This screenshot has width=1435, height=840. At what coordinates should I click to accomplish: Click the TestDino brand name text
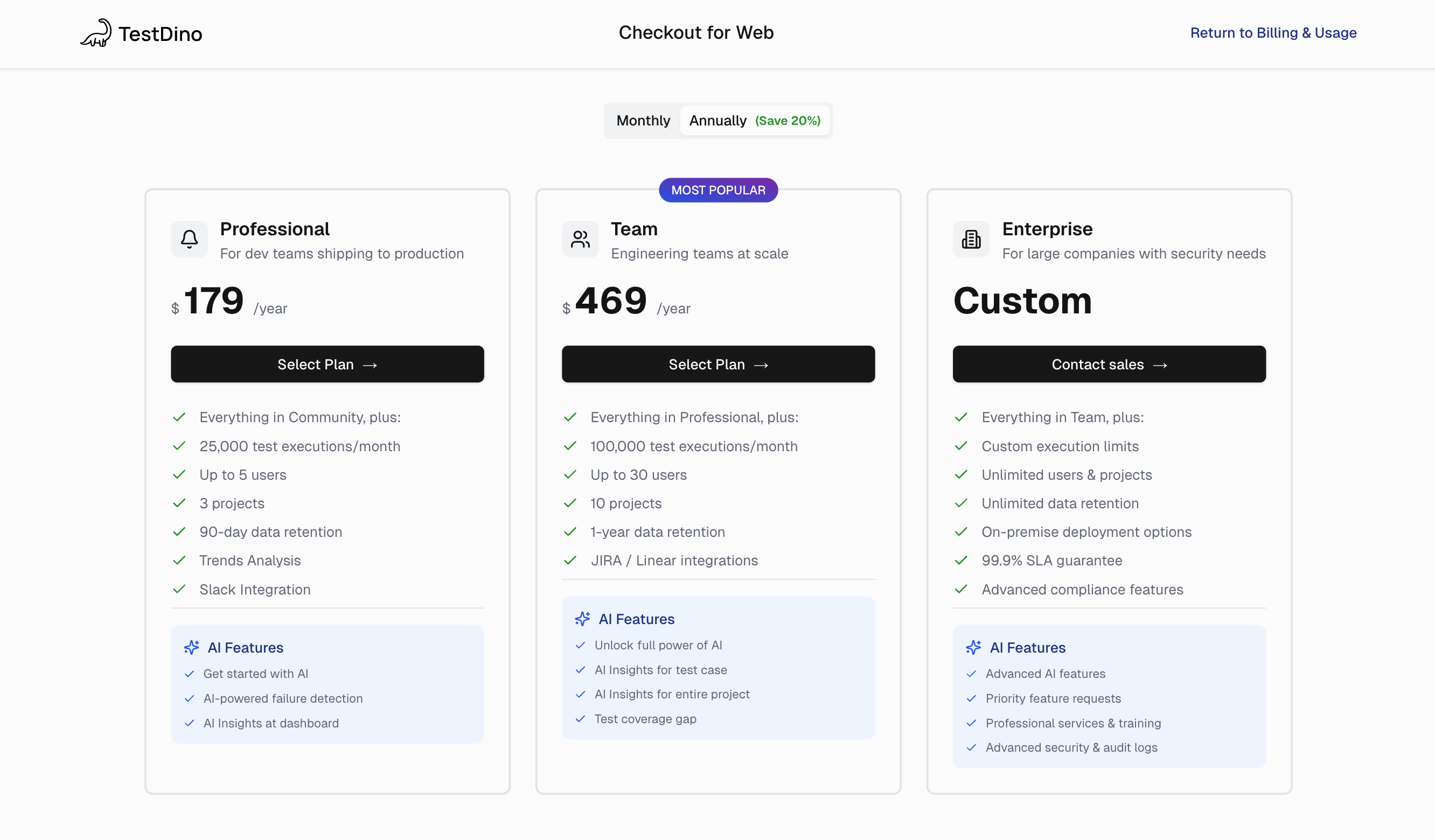point(161,34)
